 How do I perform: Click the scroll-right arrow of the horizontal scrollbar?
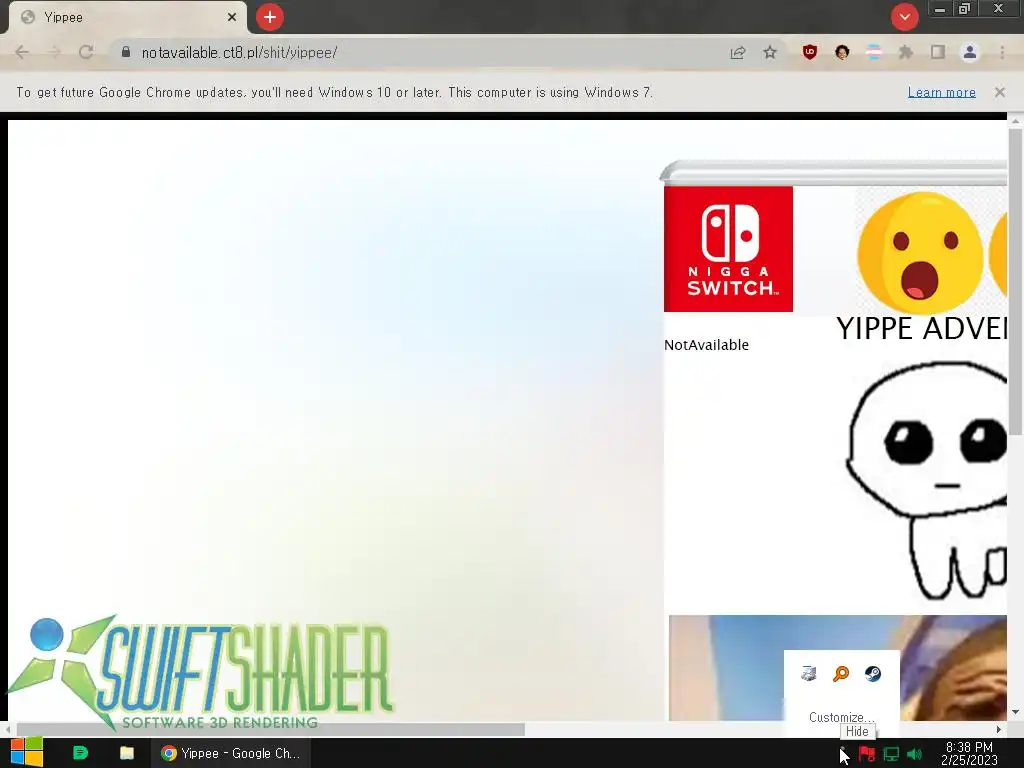click(x=999, y=729)
